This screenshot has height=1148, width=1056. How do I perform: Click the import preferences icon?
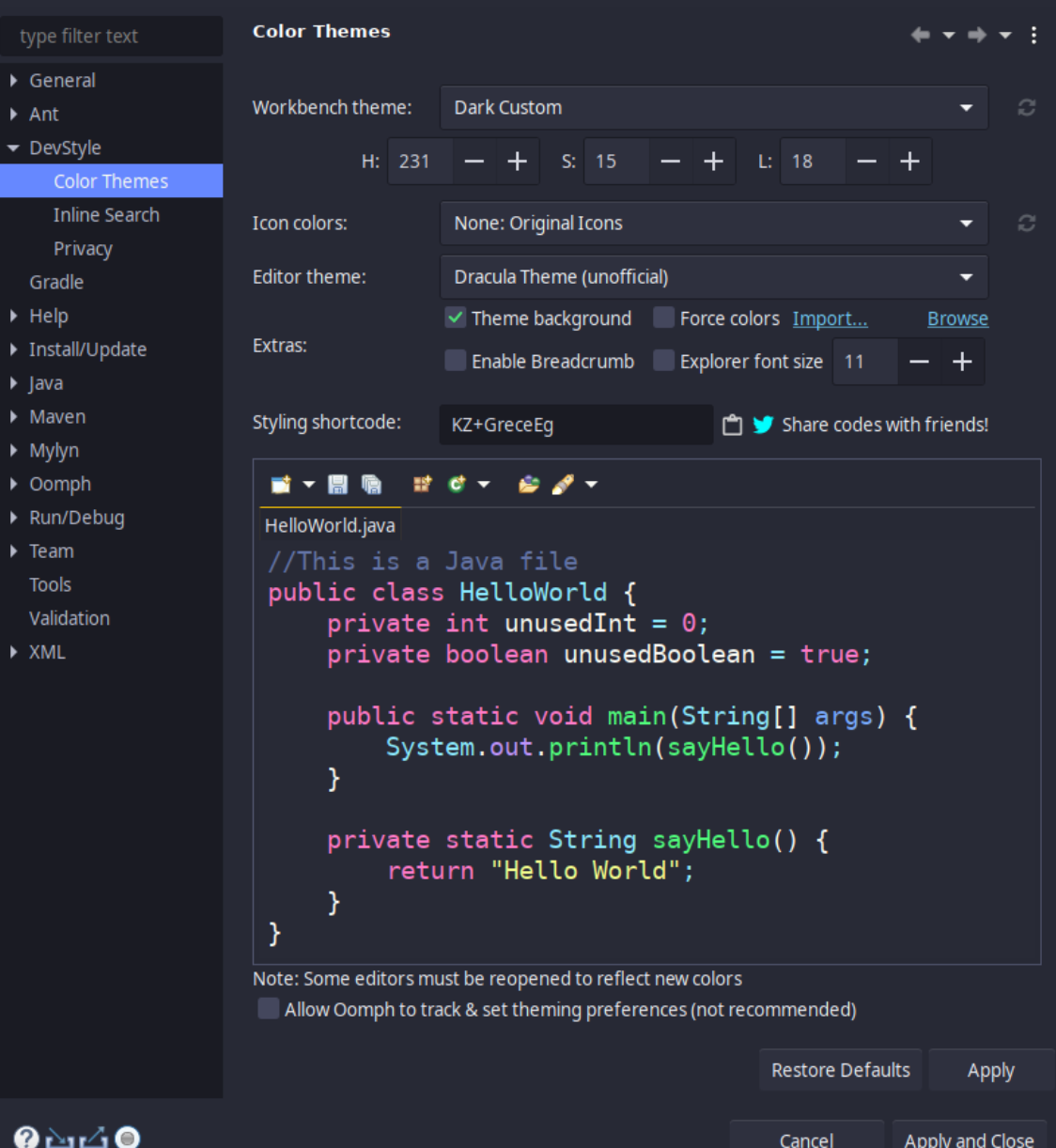point(60,1138)
